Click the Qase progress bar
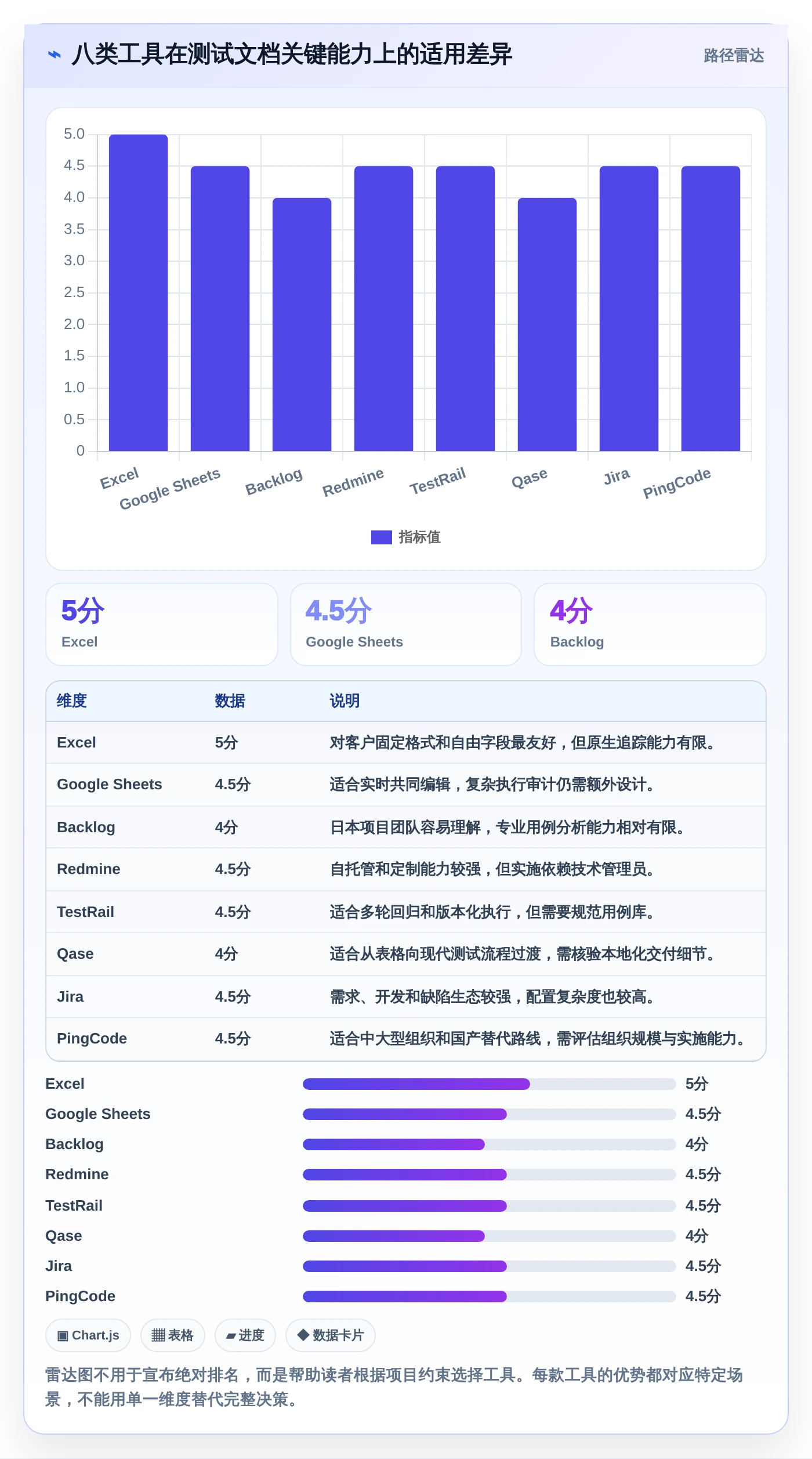Image resolution: width=812 pixels, height=1459 pixels. point(489,1236)
